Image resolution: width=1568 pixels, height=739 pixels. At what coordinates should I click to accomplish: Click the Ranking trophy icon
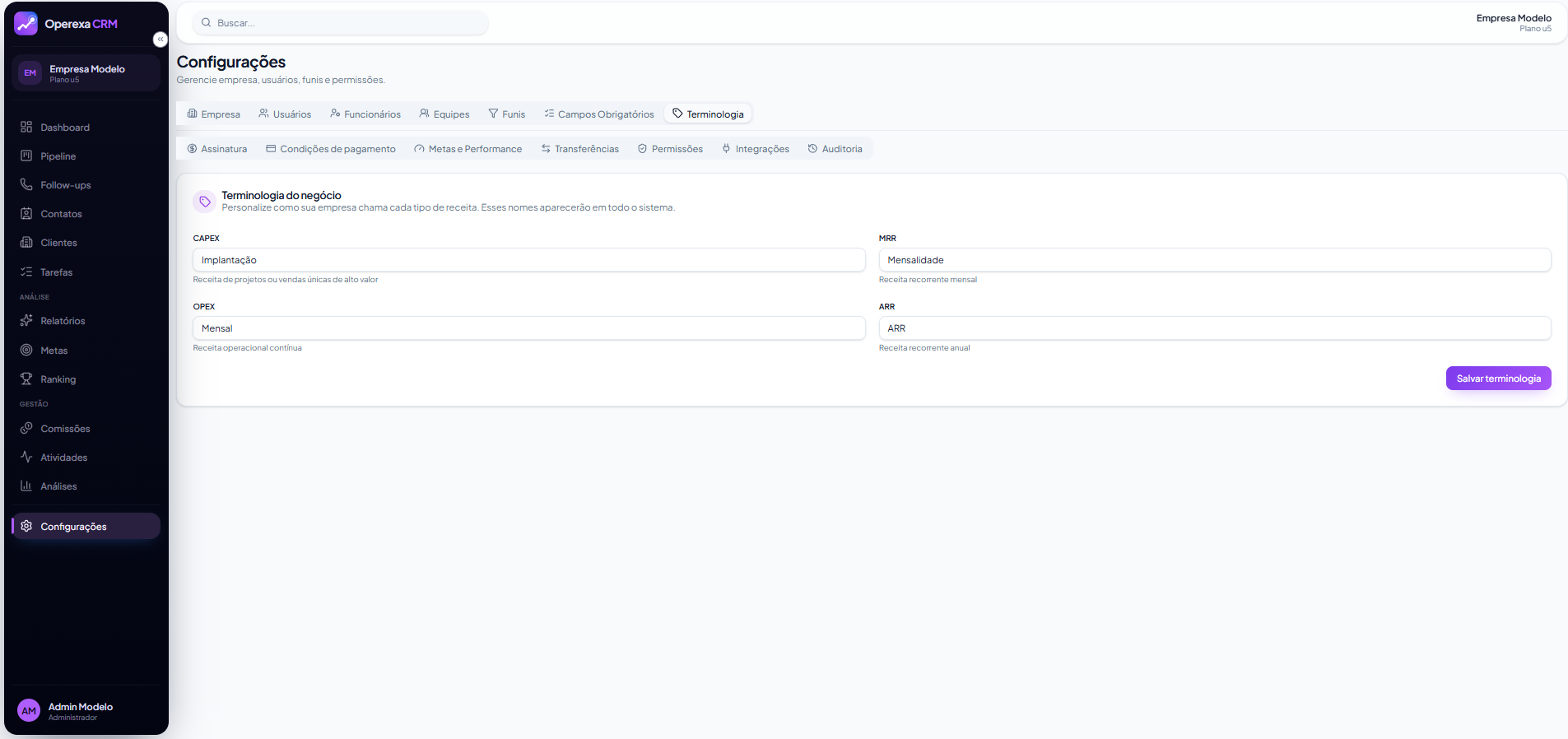(26, 379)
